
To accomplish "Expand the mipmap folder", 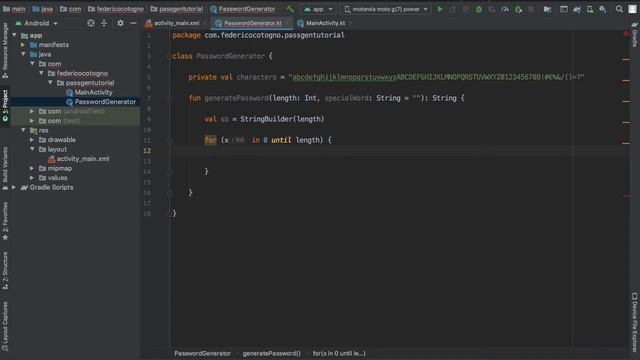I will 32,168.
